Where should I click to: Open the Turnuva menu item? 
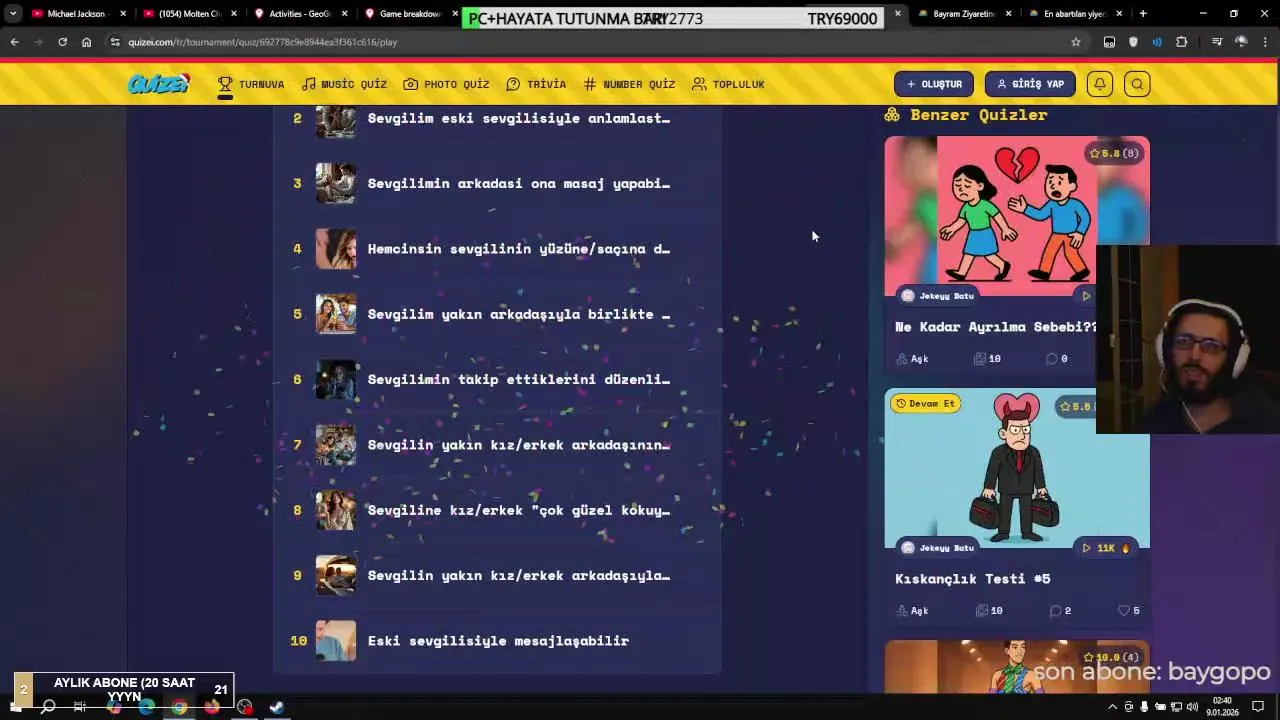click(x=251, y=84)
